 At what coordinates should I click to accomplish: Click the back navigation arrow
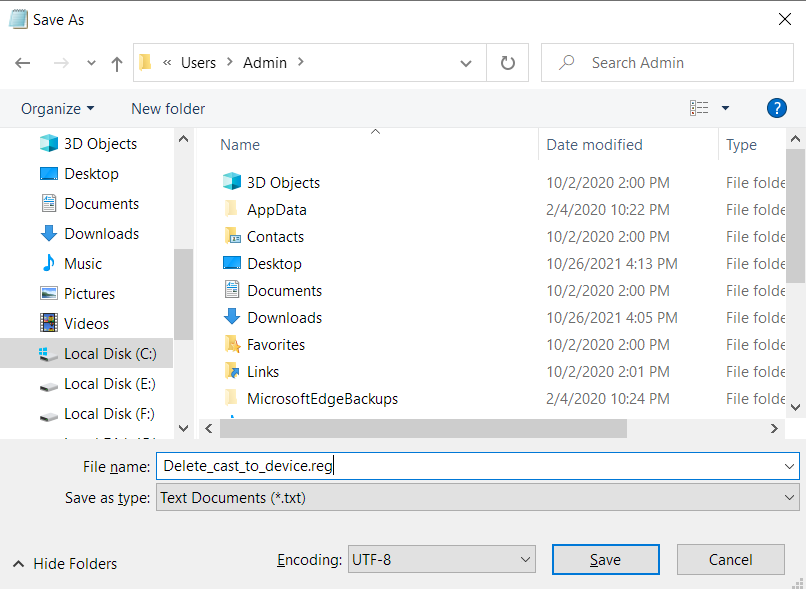point(23,62)
